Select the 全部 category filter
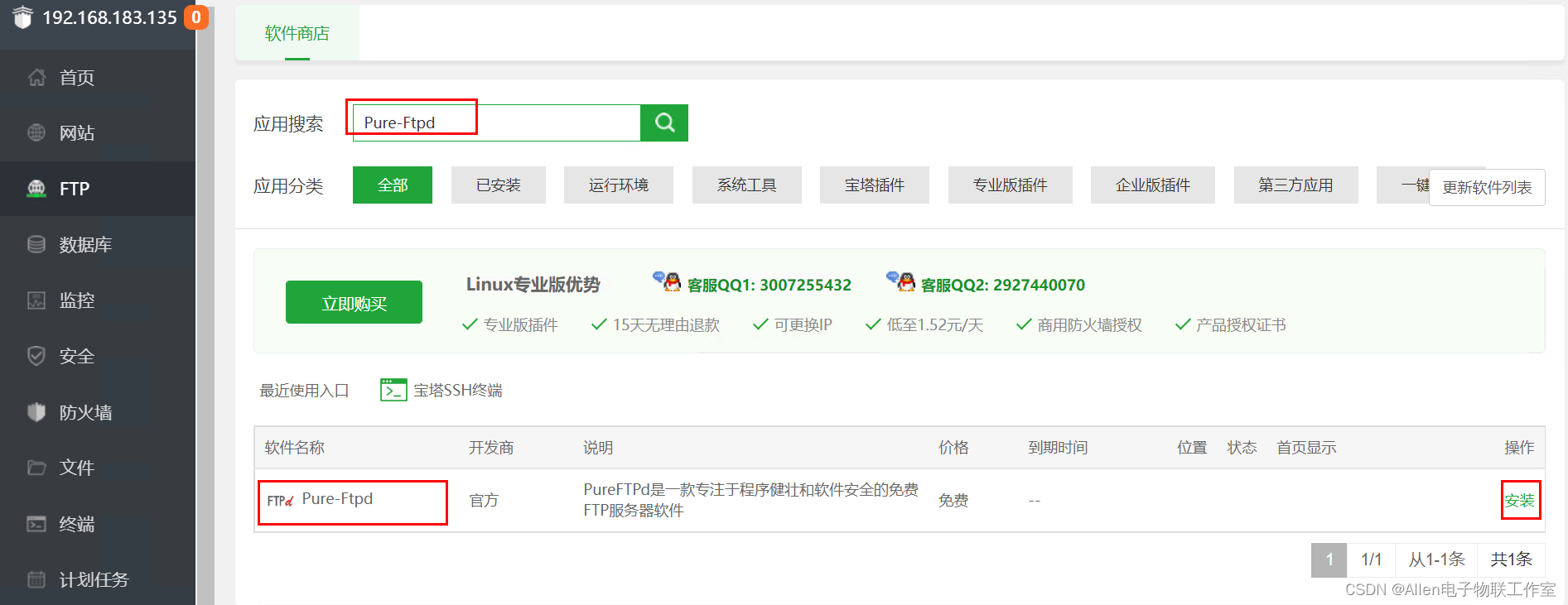The image size is (1568, 605). 393,185
